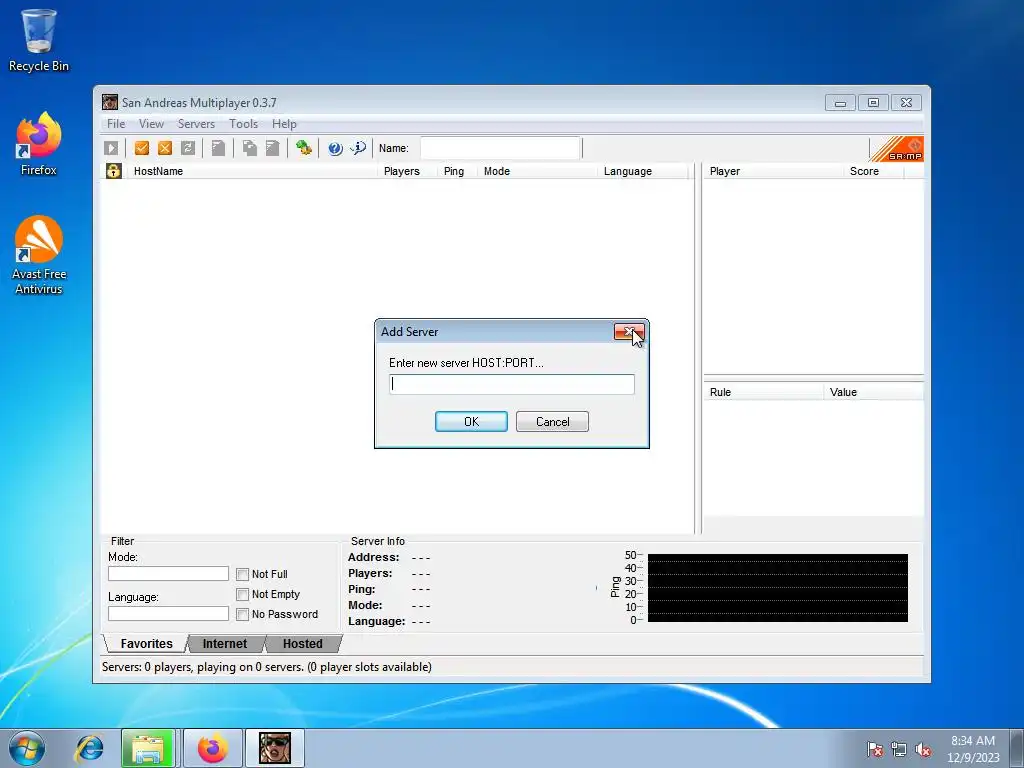Click the Score column header
The width and height of the screenshot is (1024, 768).
coord(874,171)
